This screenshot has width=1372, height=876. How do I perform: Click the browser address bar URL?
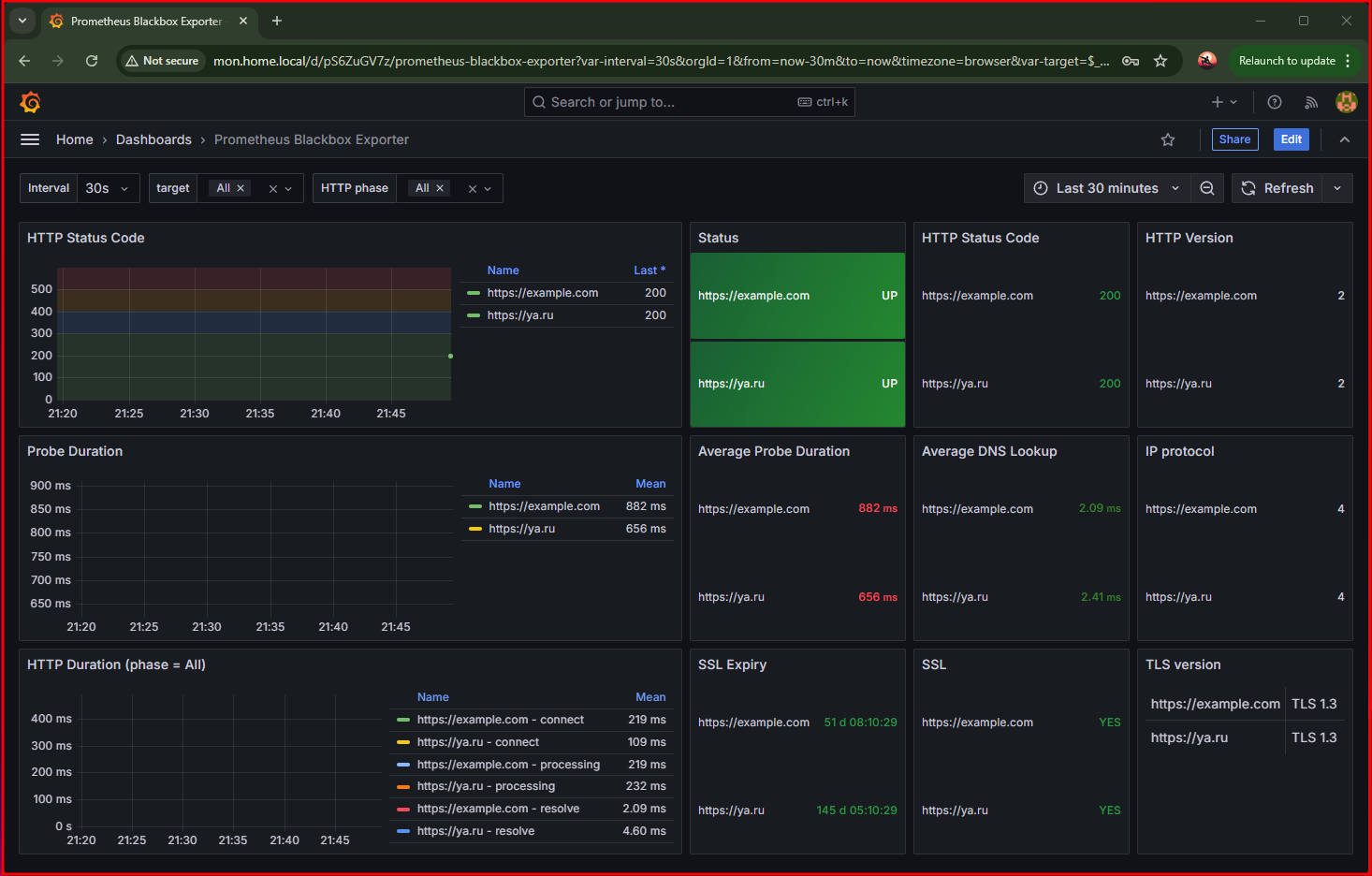[661, 61]
